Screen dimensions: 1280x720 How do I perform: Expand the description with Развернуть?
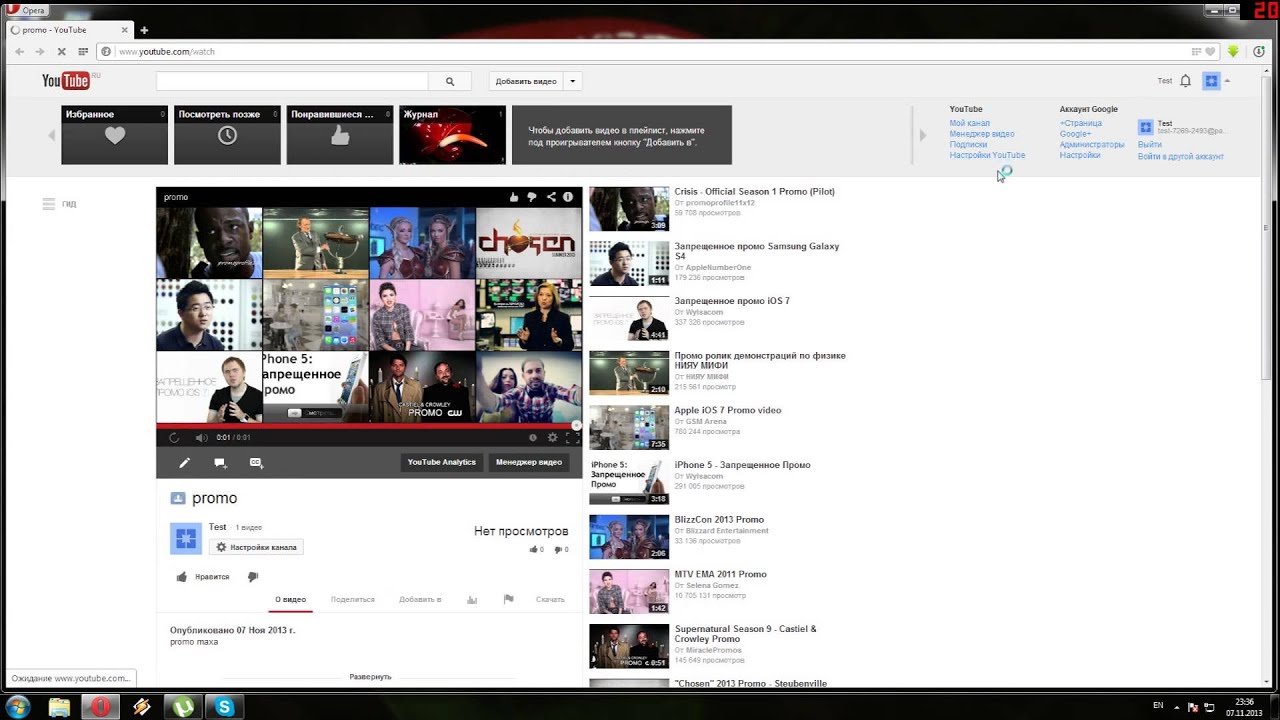tap(370, 677)
